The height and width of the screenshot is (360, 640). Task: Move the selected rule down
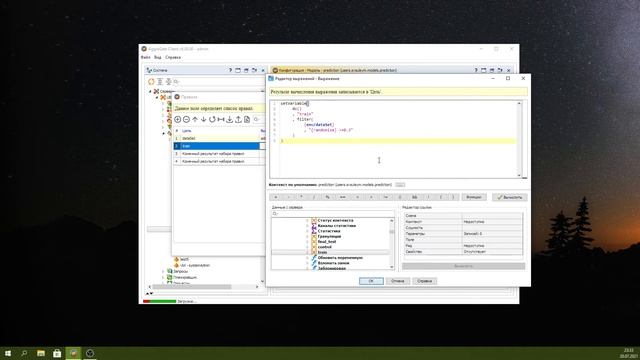pyautogui.click(x=203, y=119)
